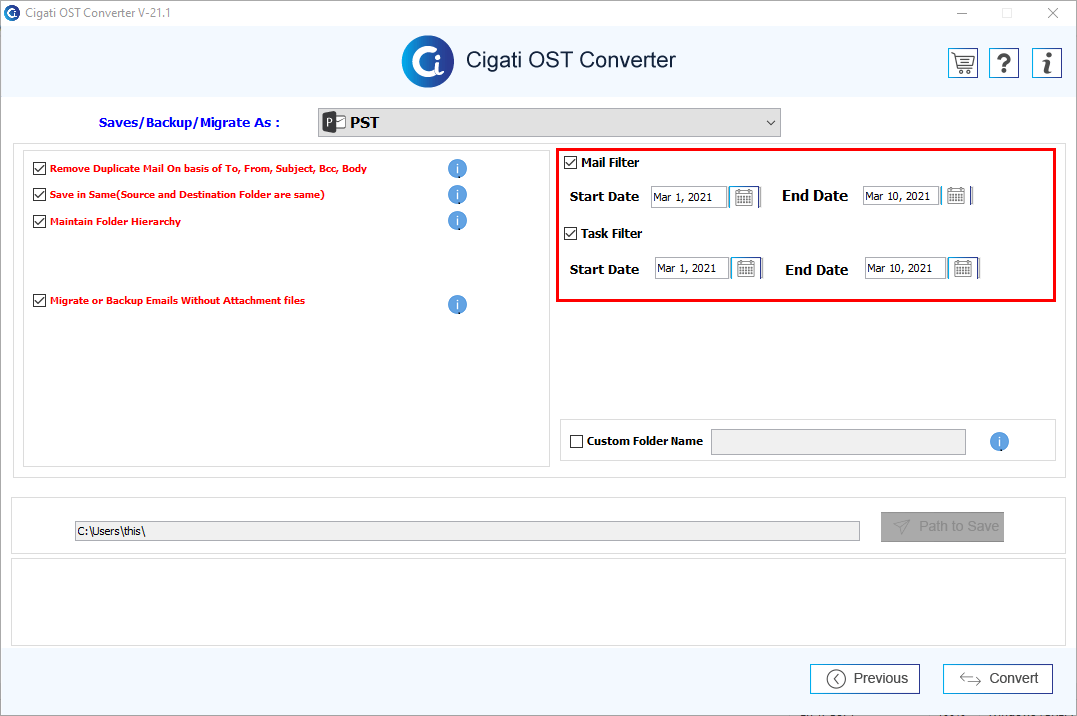Open calendar for Mail Filter End Date
This screenshot has width=1077, height=716.
(956, 196)
